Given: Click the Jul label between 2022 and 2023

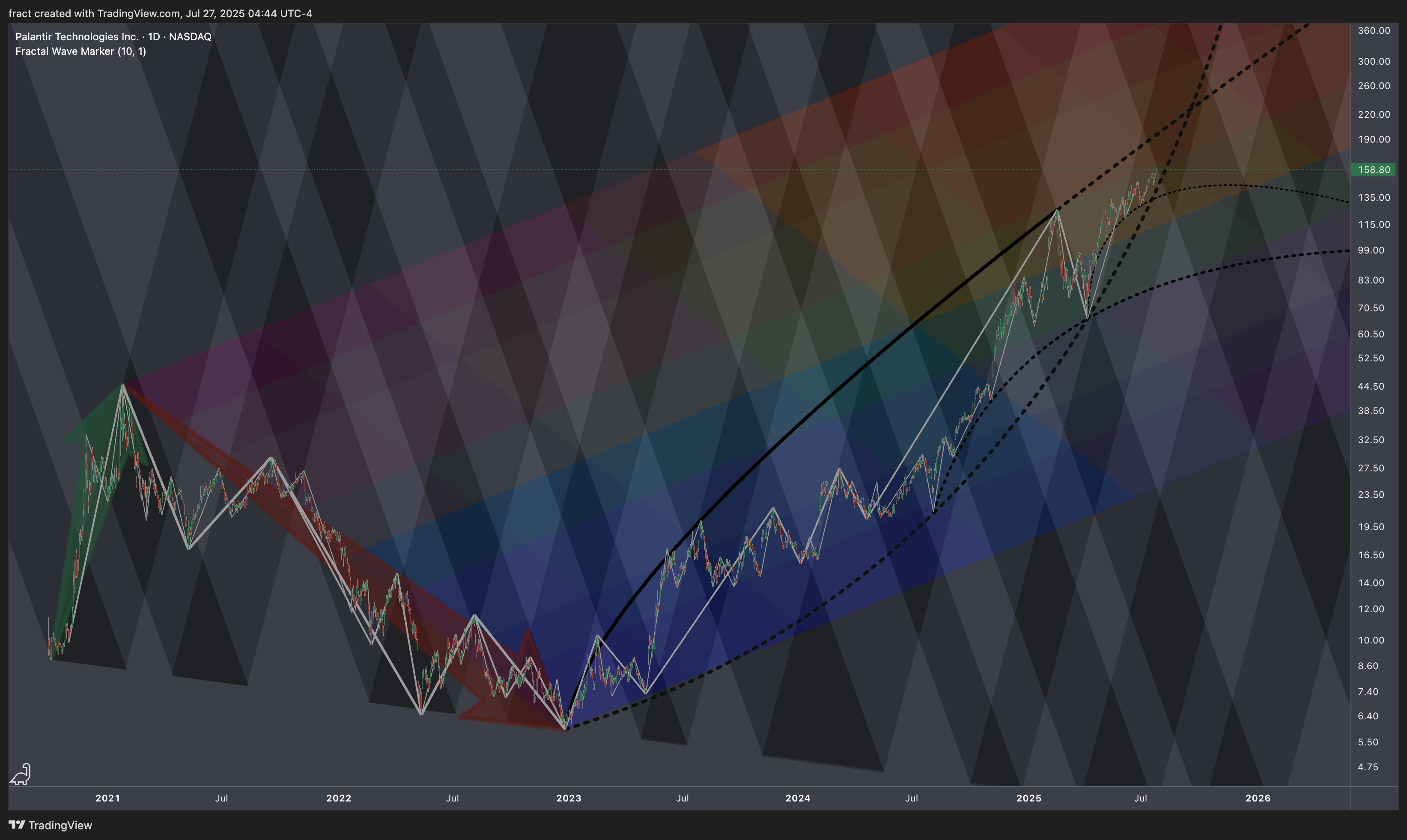Looking at the screenshot, I should 452,798.
